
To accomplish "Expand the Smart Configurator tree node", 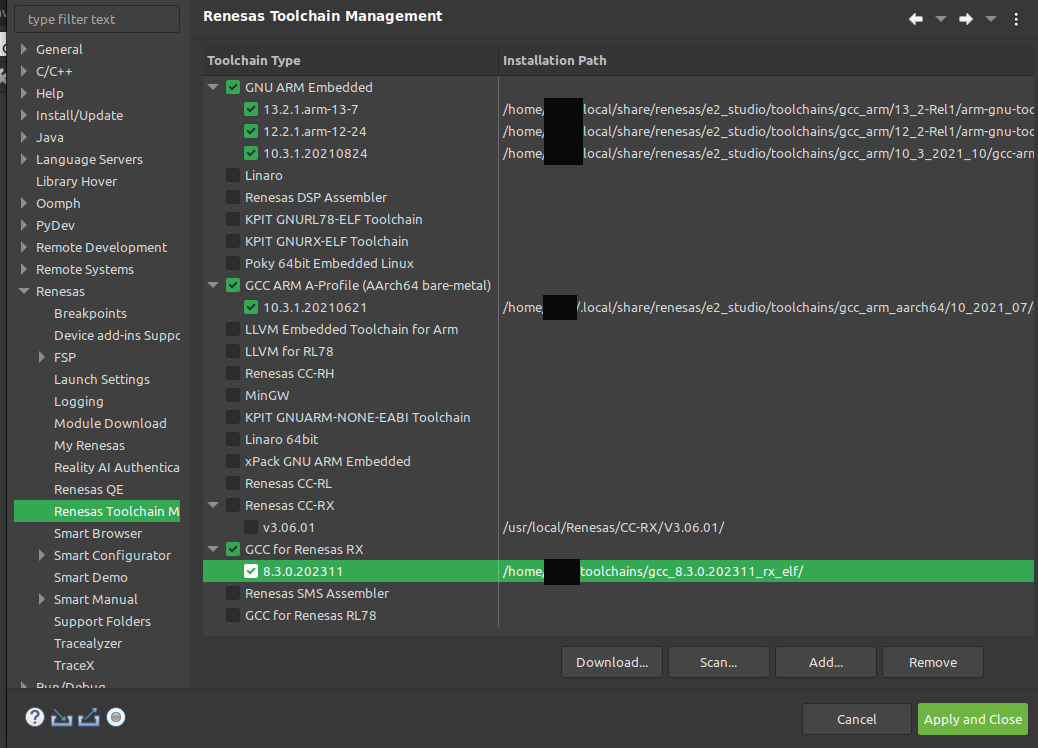I will click(x=41, y=556).
